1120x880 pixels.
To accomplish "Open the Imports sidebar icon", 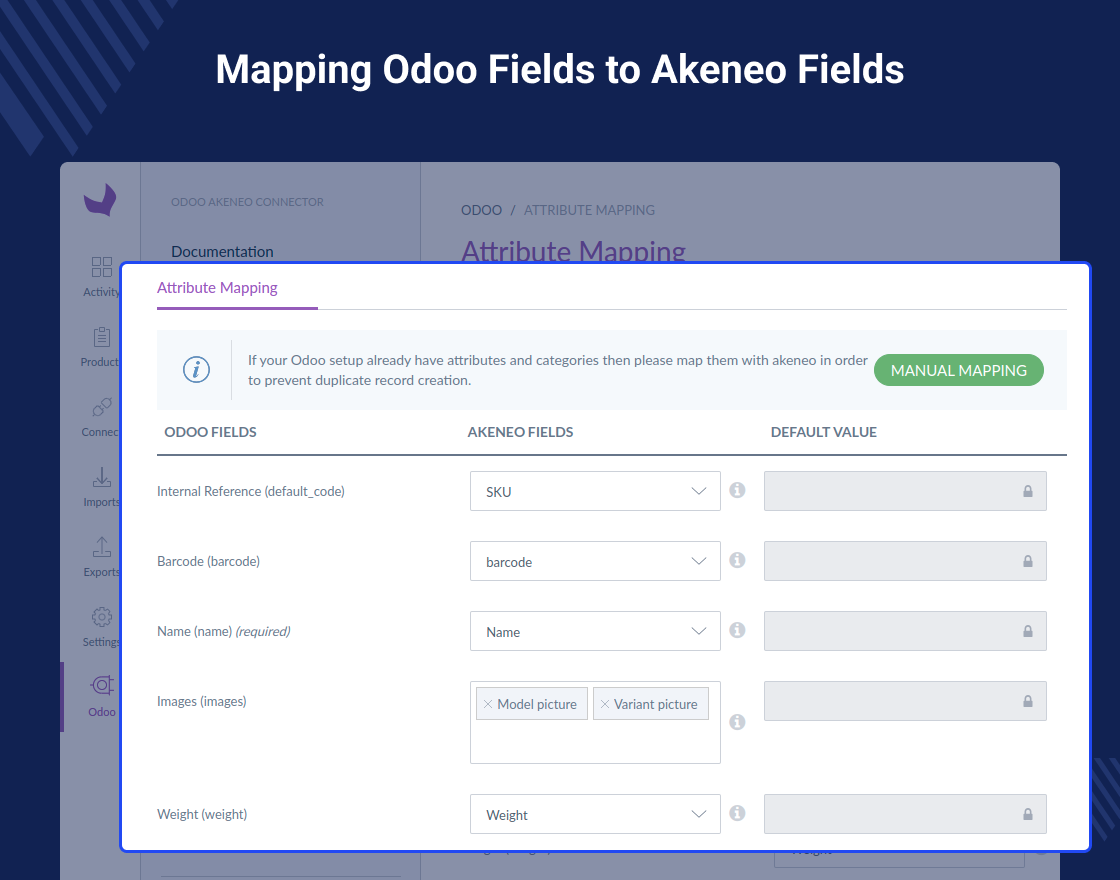I will tap(101, 477).
